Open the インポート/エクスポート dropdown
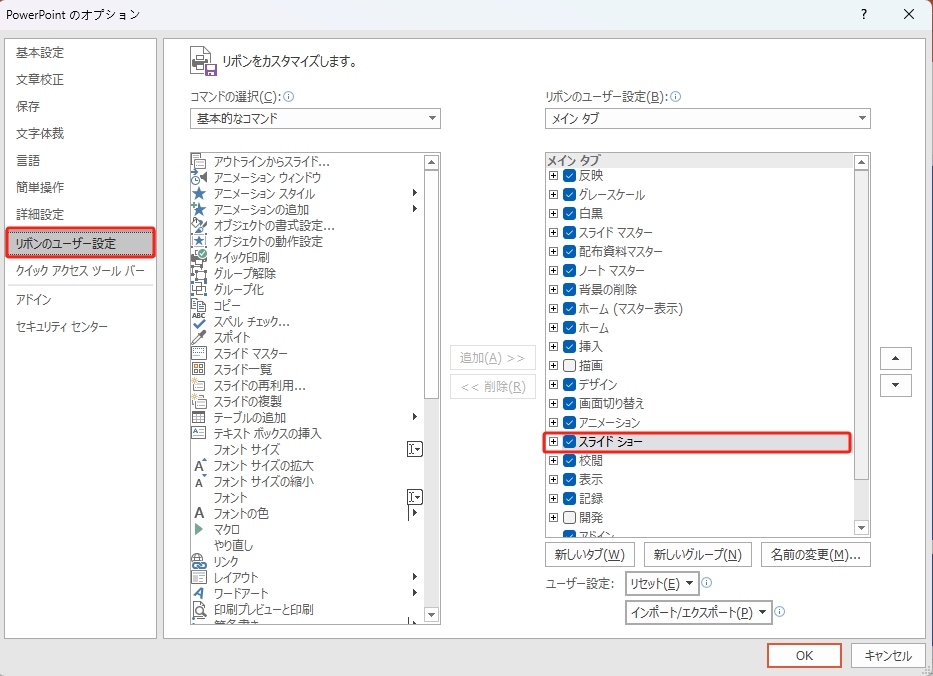This screenshot has width=933, height=676. click(699, 612)
